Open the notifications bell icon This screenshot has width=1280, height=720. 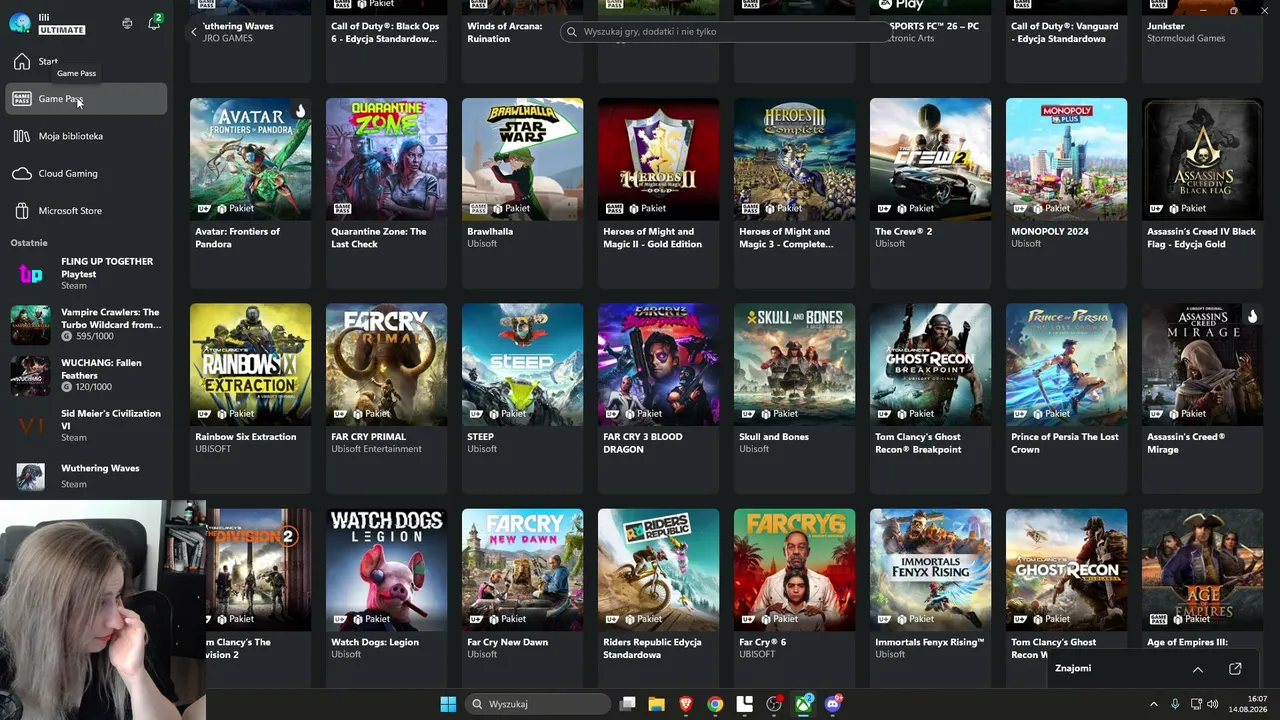pyautogui.click(x=154, y=23)
